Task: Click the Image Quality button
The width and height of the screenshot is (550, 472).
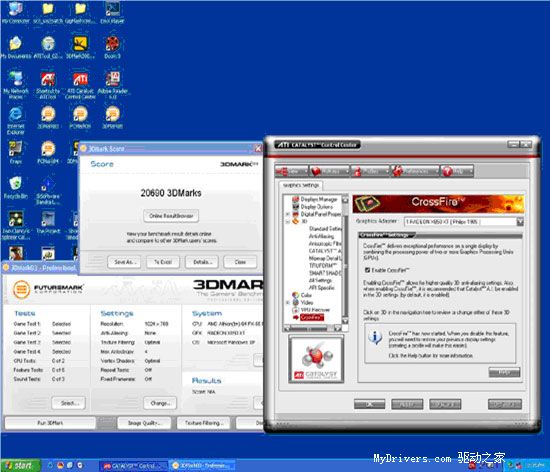Action: (x=145, y=423)
